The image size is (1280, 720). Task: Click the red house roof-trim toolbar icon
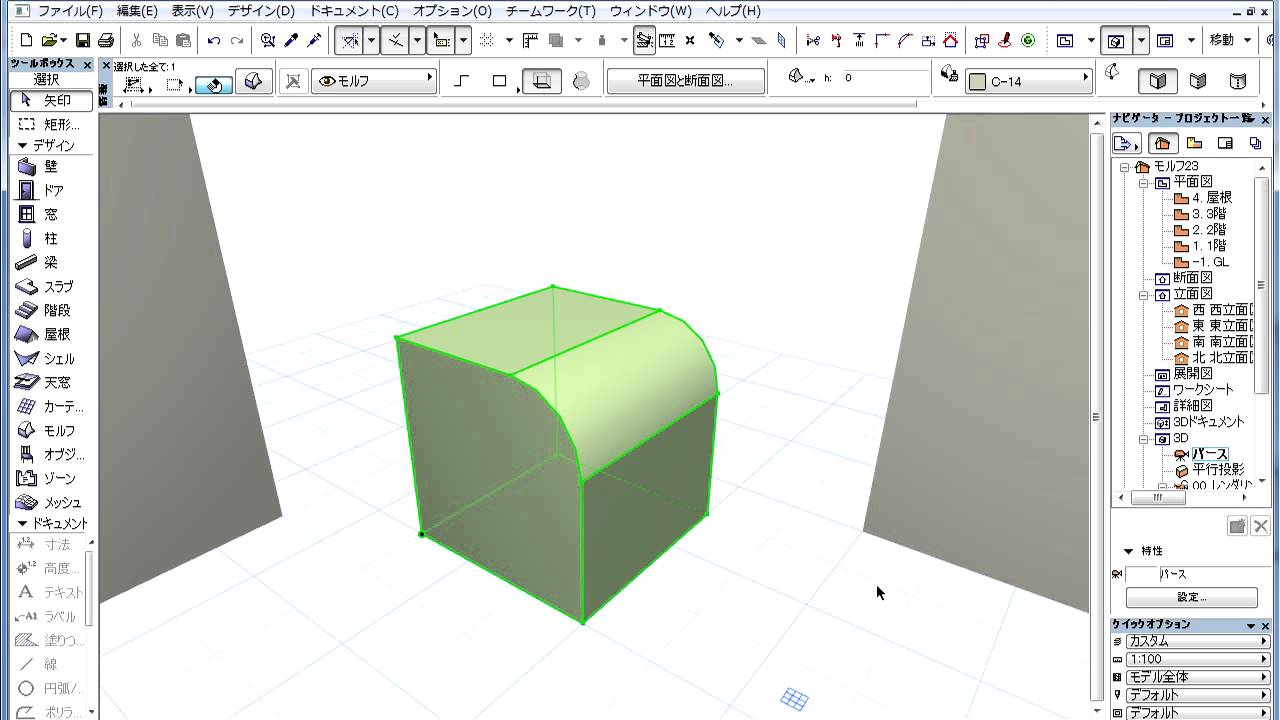pyautogui.click(x=951, y=41)
